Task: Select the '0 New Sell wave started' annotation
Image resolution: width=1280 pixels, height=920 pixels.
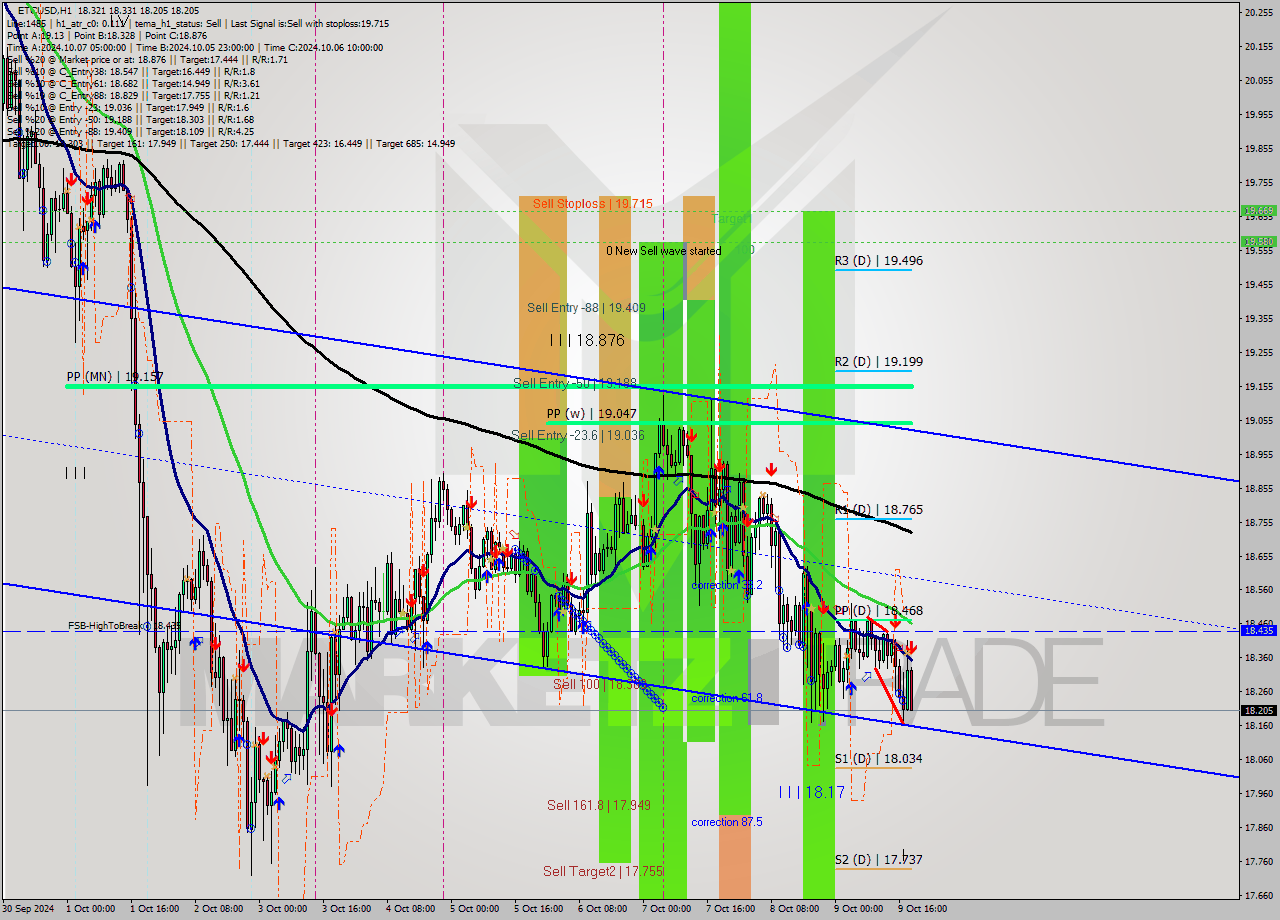Action: pos(663,251)
